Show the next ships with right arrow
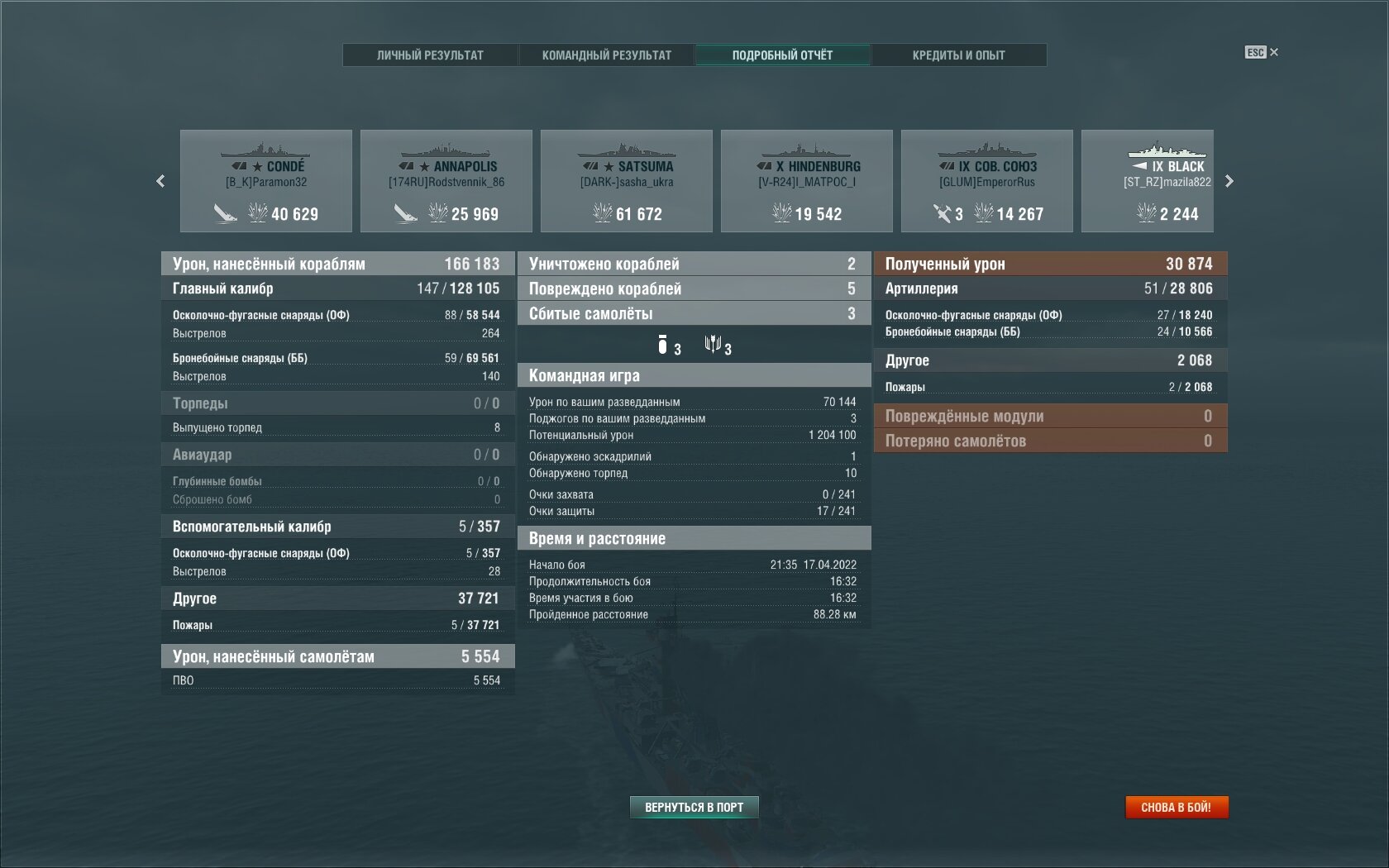The image size is (1389, 868). (x=1229, y=181)
